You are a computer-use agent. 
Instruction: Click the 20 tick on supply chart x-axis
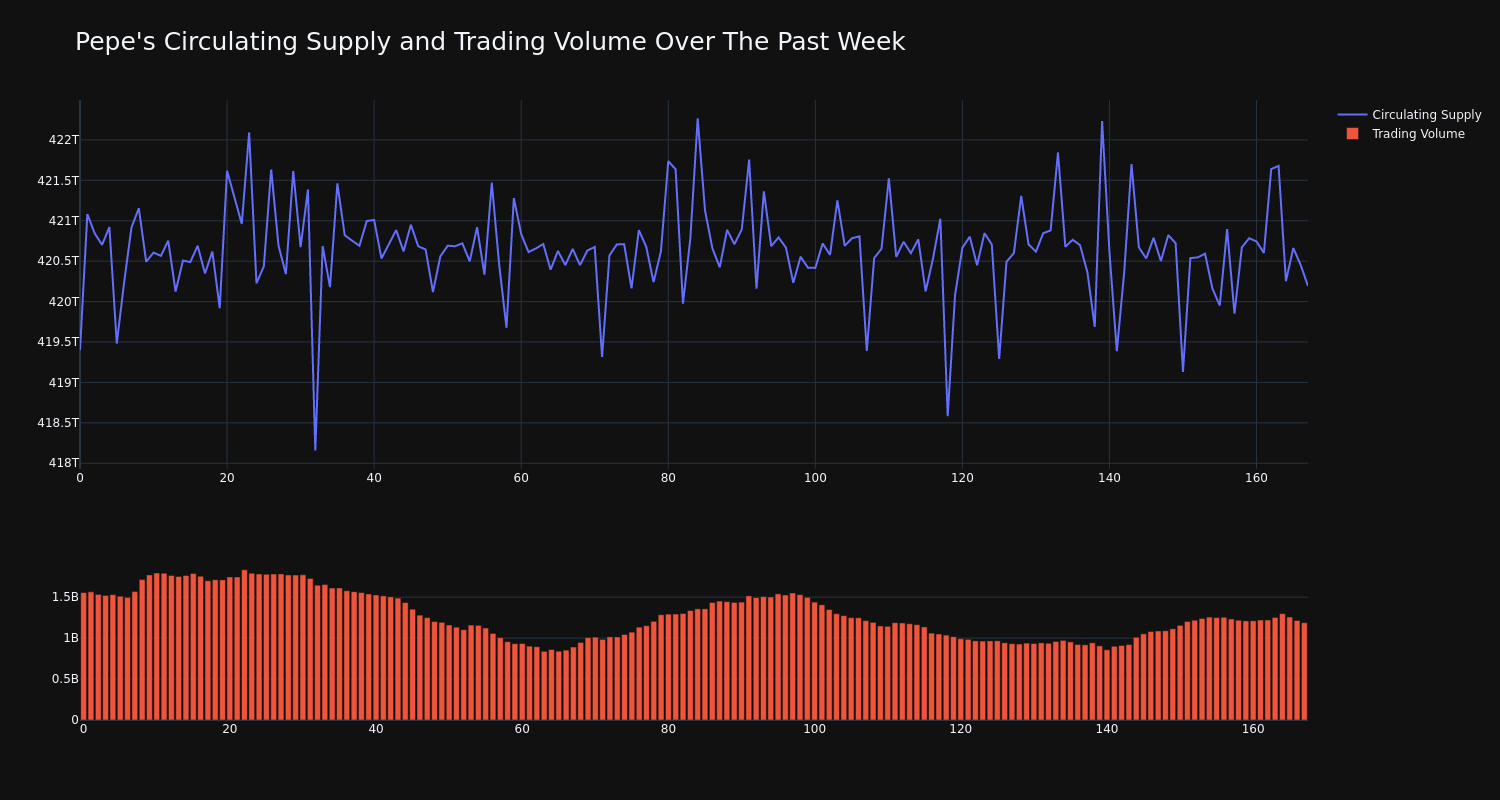click(x=227, y=478)
